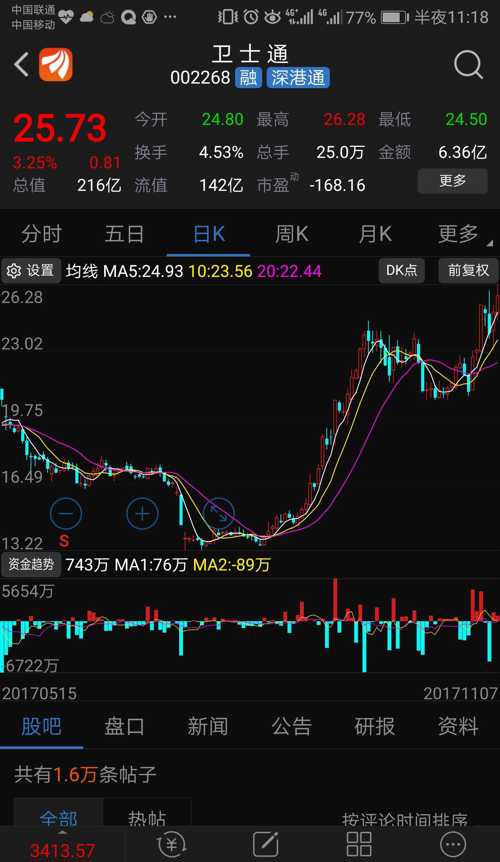Image resolution: width=500 pixels, height=862 pixels.
Task: Open the trade yen icon
Action: click(x=171, y=843)
